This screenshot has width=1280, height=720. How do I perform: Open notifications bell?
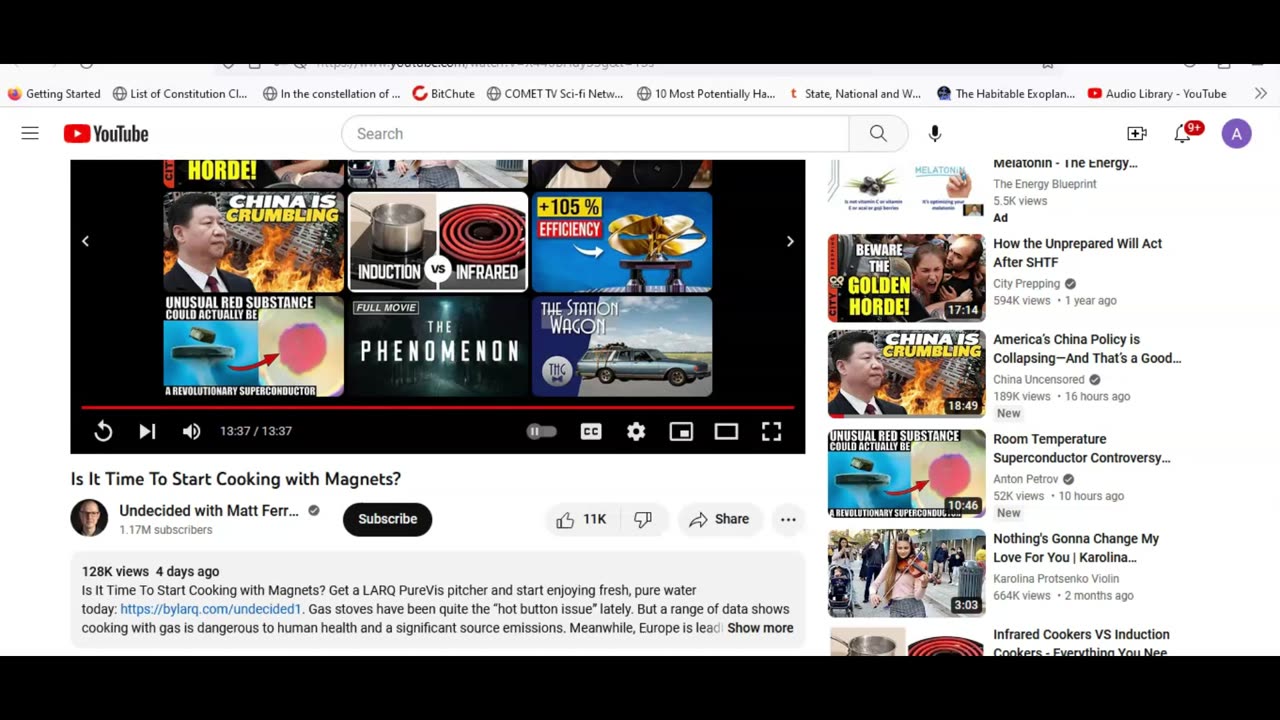[x=1183, y=134]
